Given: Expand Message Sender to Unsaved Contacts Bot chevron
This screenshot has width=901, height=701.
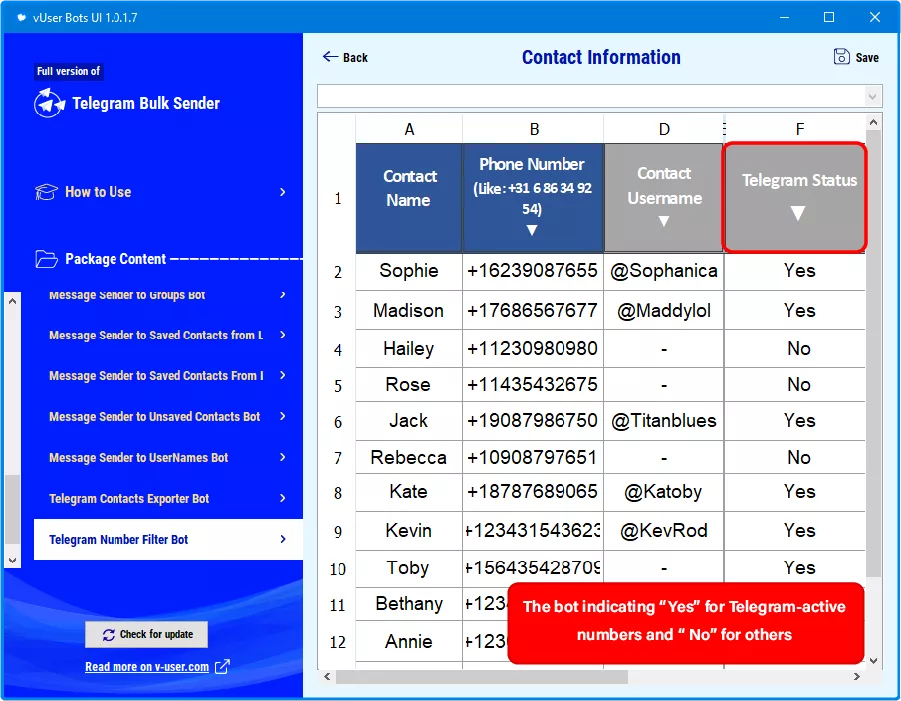Looking at the screenshot, I should (x=283, y=416).
